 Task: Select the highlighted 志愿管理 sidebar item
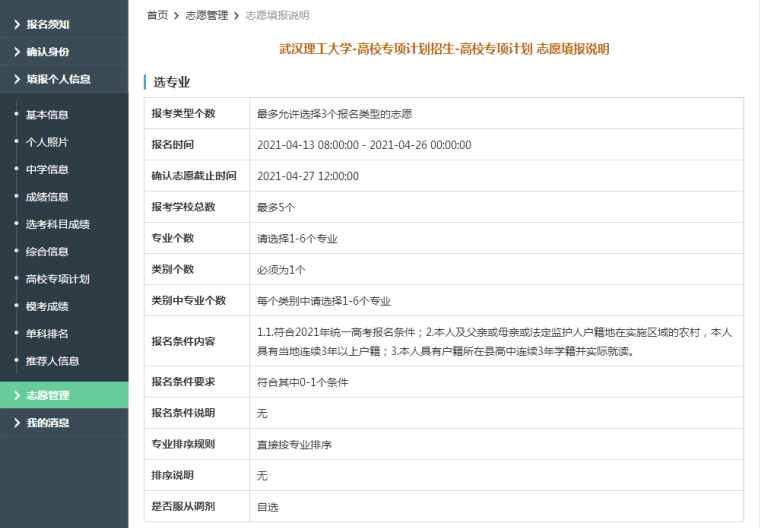64,395
